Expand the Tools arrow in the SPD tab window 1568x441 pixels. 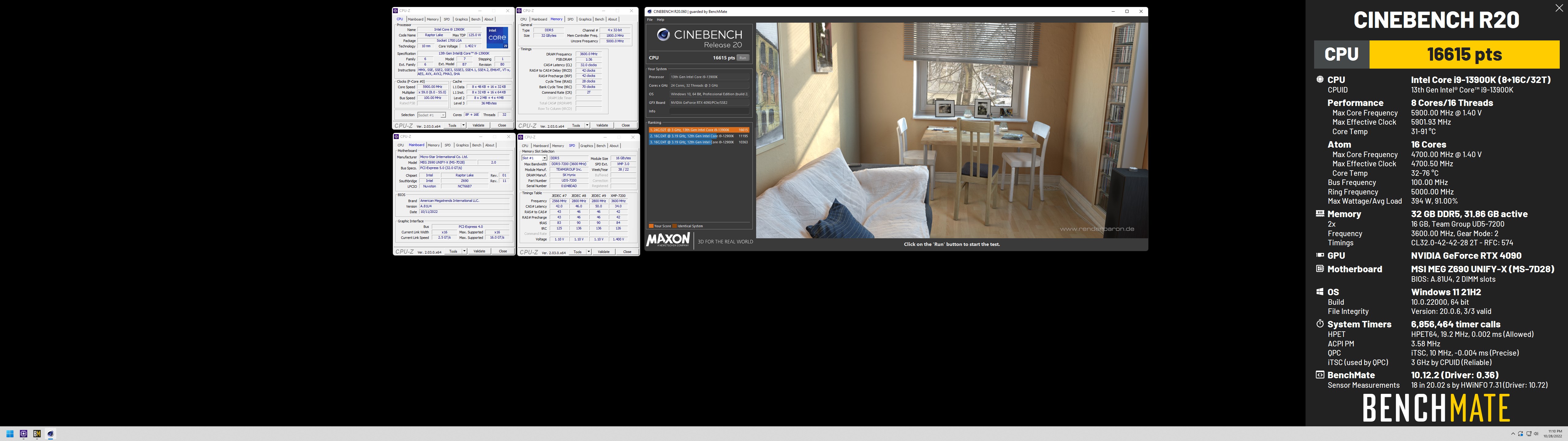(x=589, y=252)
